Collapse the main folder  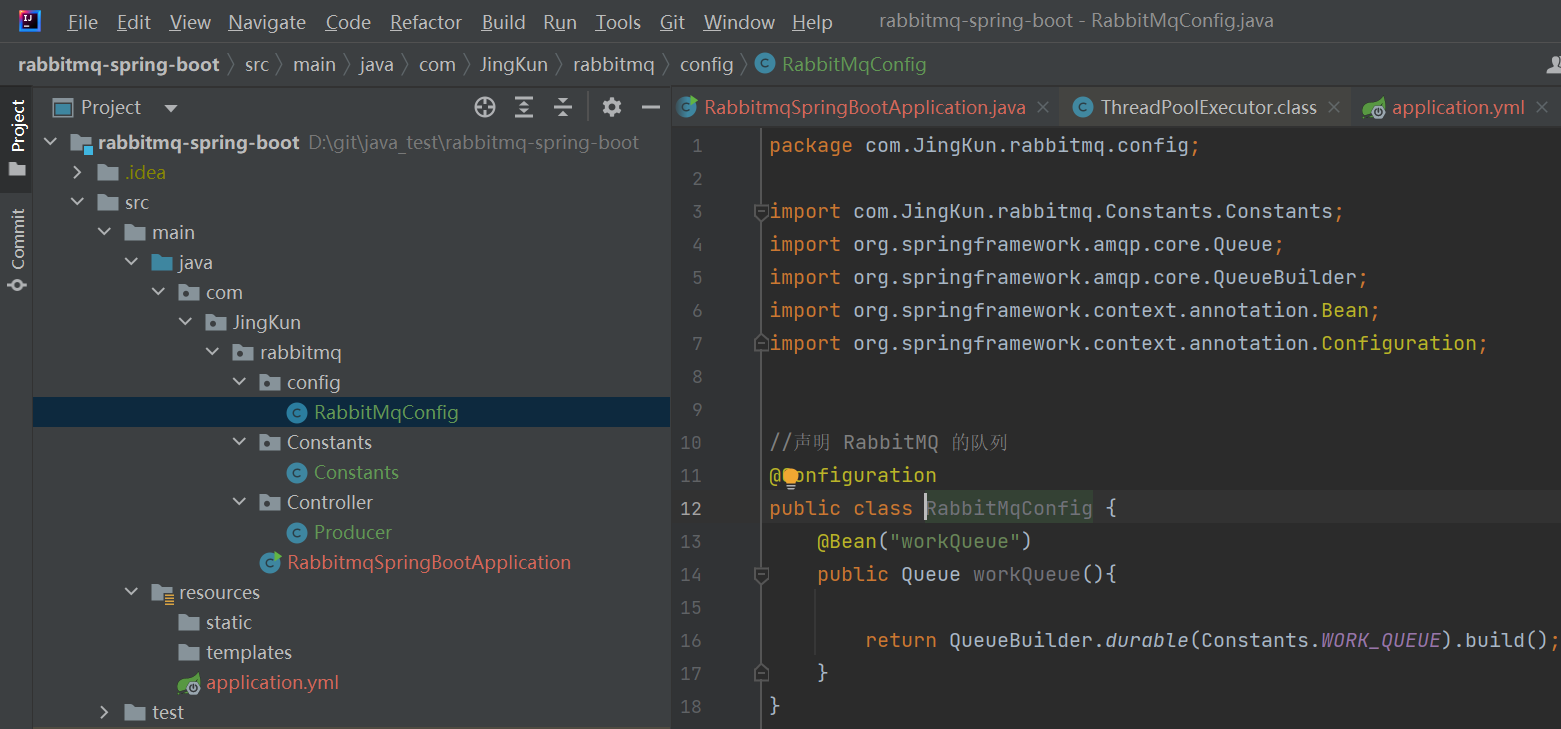click(x=105, y=233)
